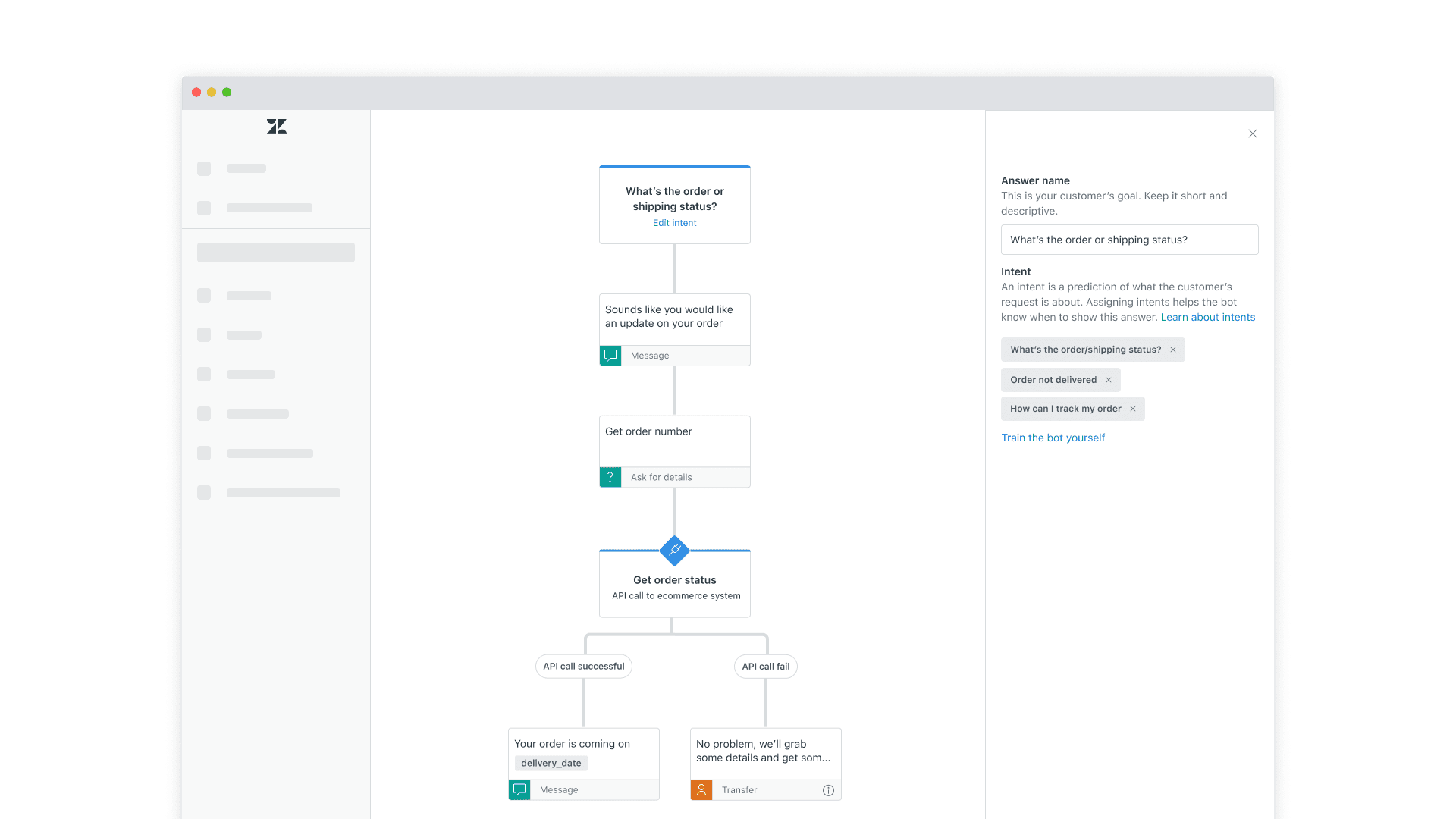The image size is (1456, 819).
Task: Click the Transfer agent icon on API fail branch
Action: tap(701, 789)
